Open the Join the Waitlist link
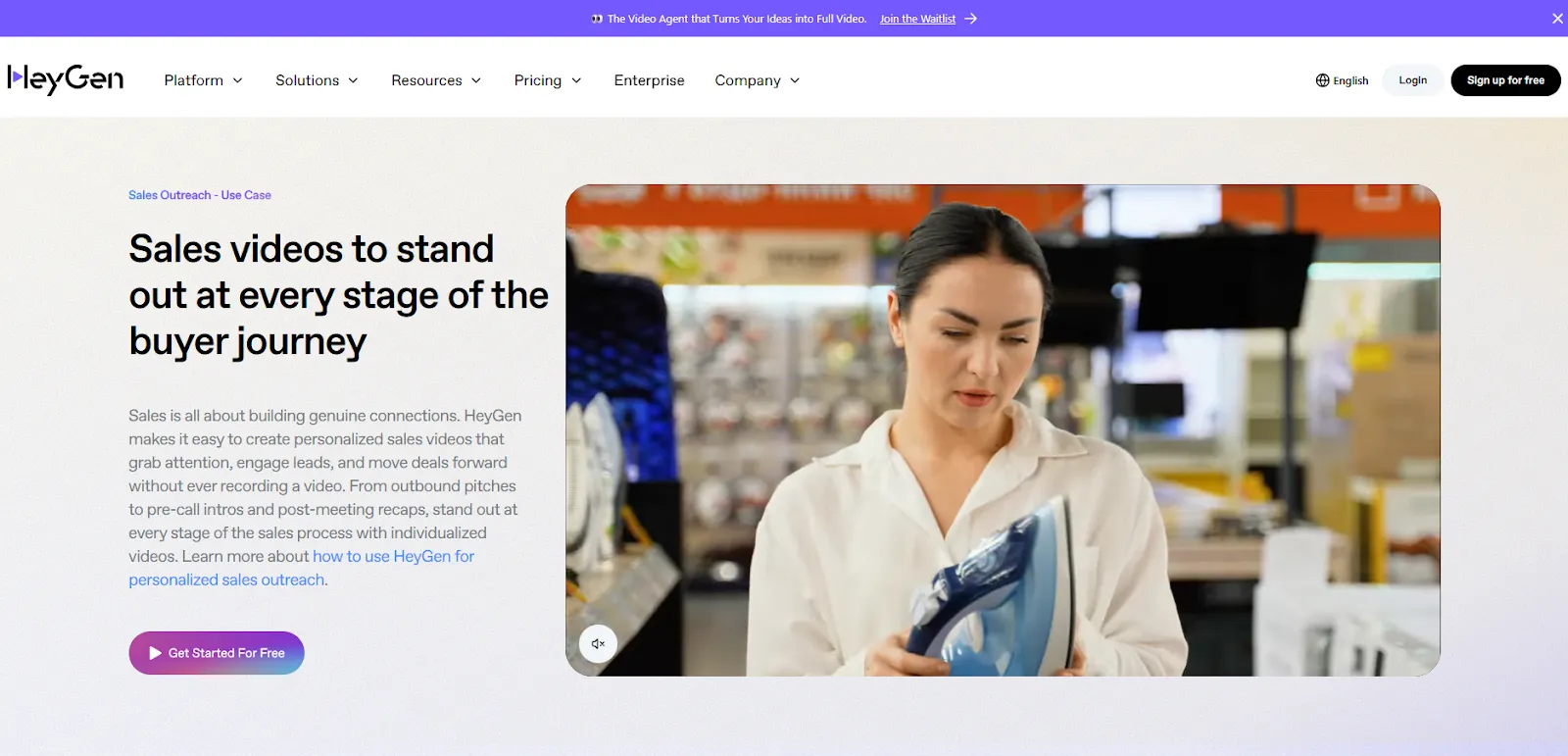This screenshot has height=756, width=1568. pyautogui.click(x=917, y=19)
